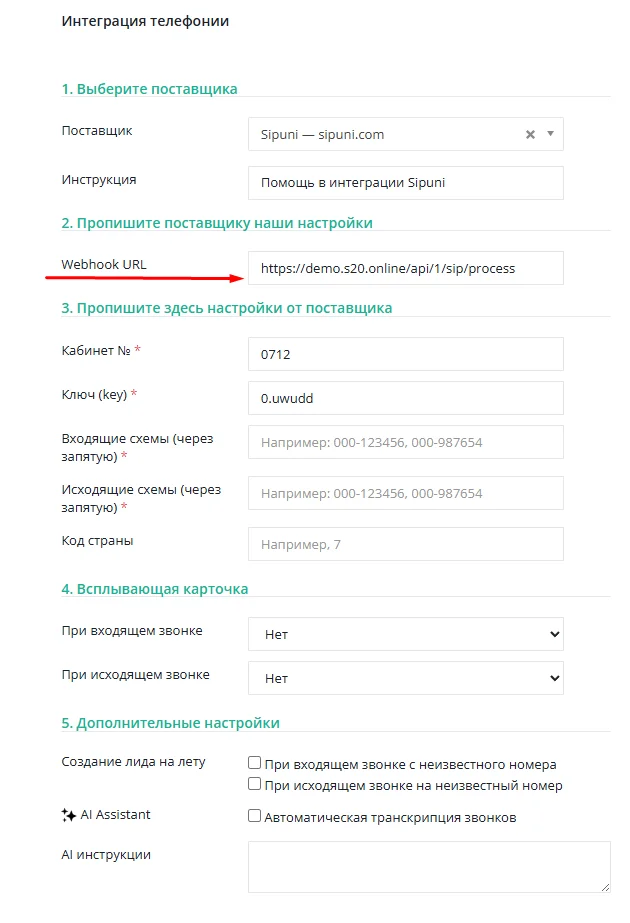The width and height of the screenshot is (630, 923).
Task: Expand the incoming call popup card dropdown
Action: [406, 634]
